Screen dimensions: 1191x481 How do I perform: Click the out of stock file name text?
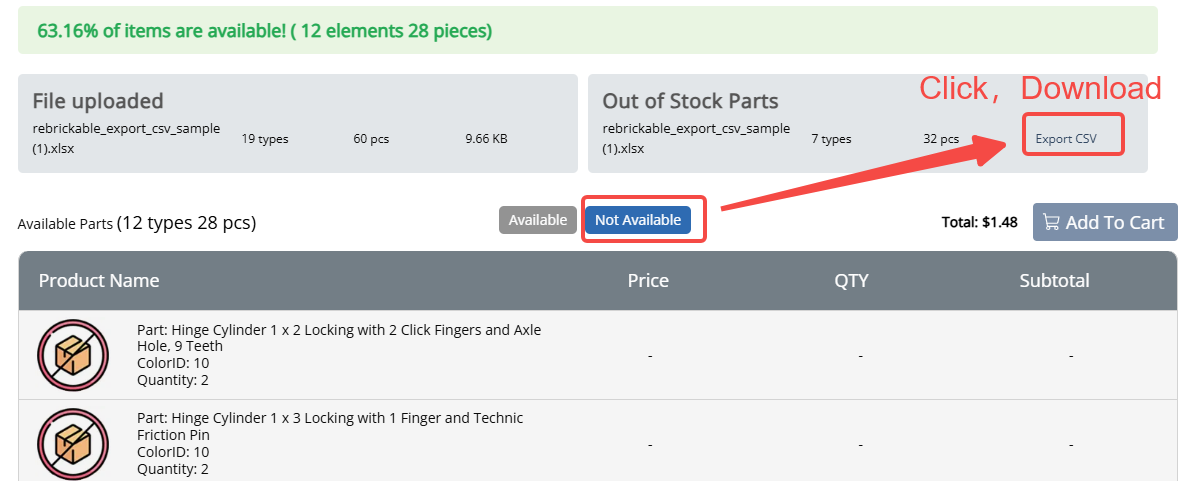tap(696, 138)
